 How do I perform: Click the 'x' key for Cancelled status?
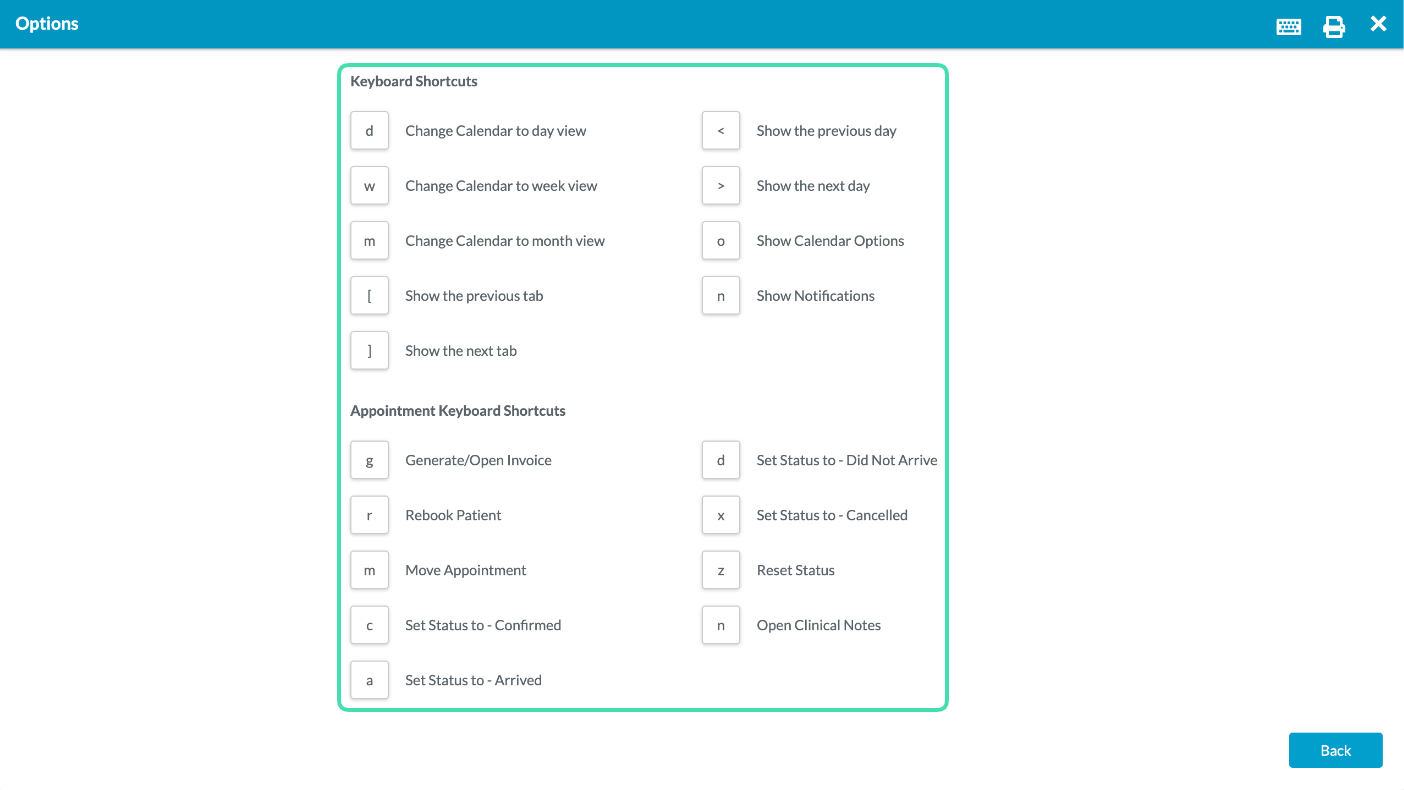[721, 515]
